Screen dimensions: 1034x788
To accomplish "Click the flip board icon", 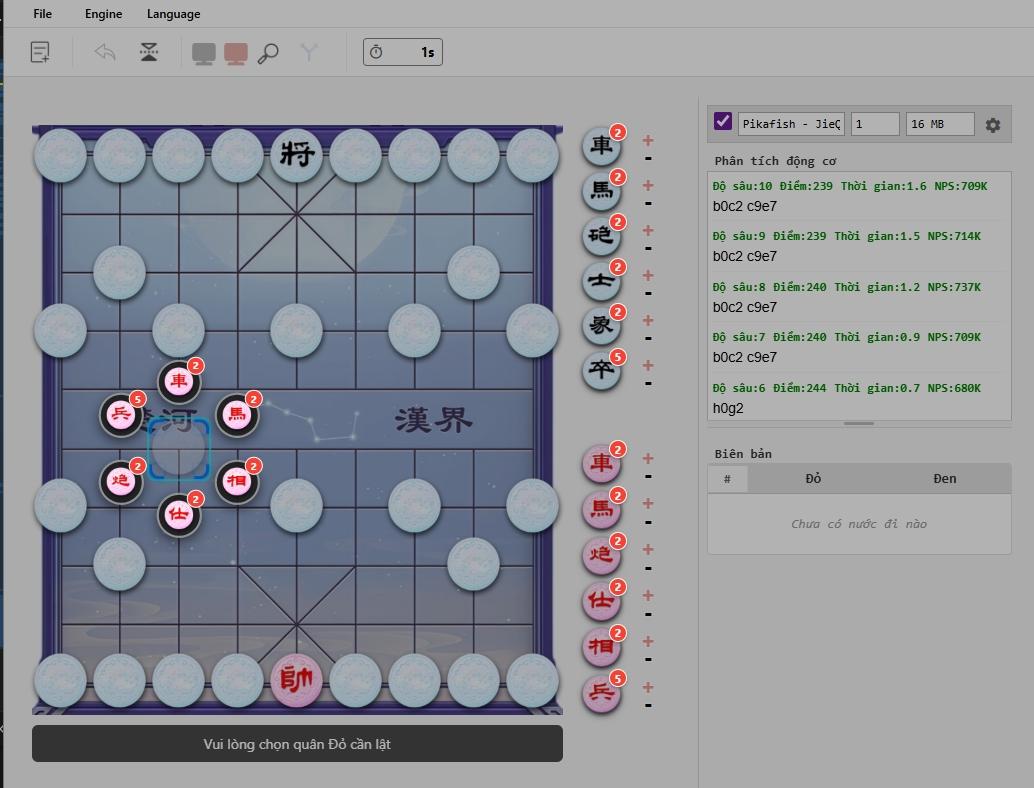I will click(x=149, y=52).
